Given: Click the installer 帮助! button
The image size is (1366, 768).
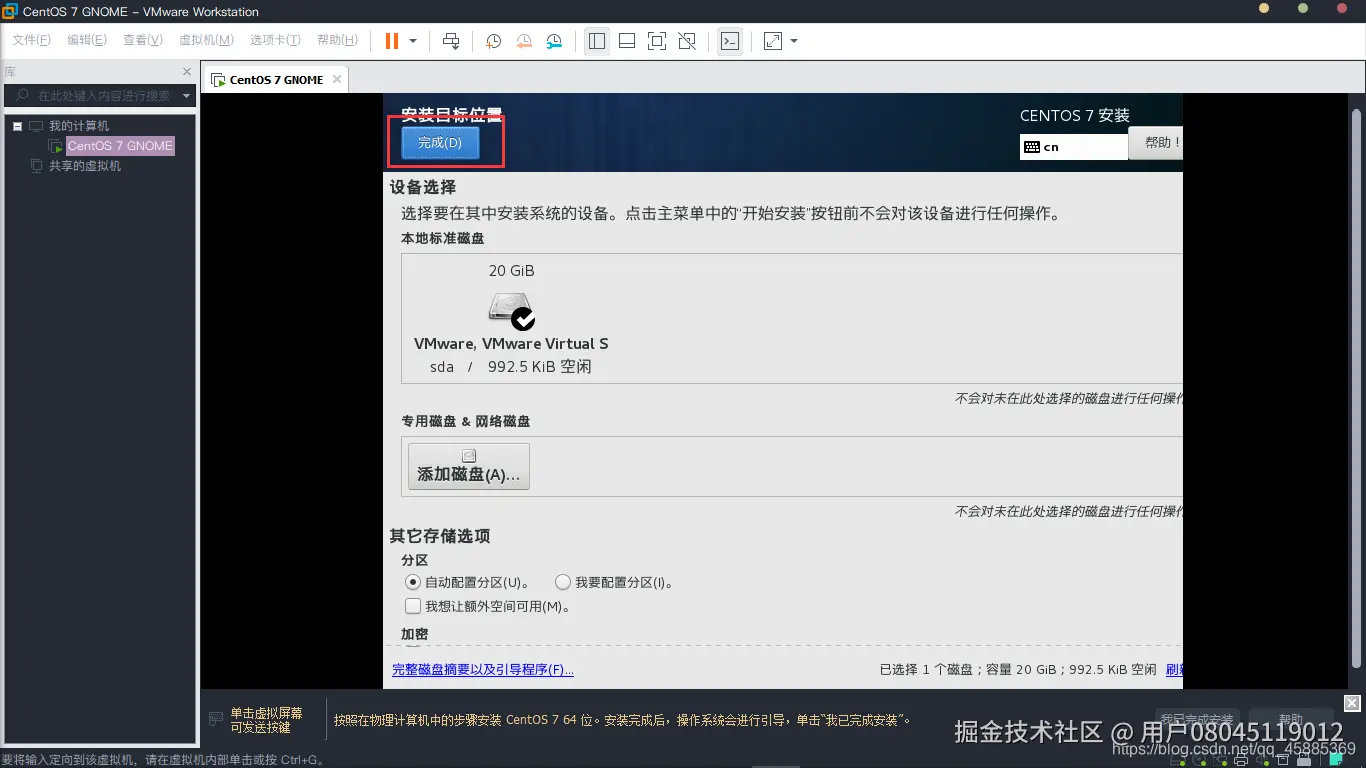Looking at the screenshot, I should coord(1156,143).
